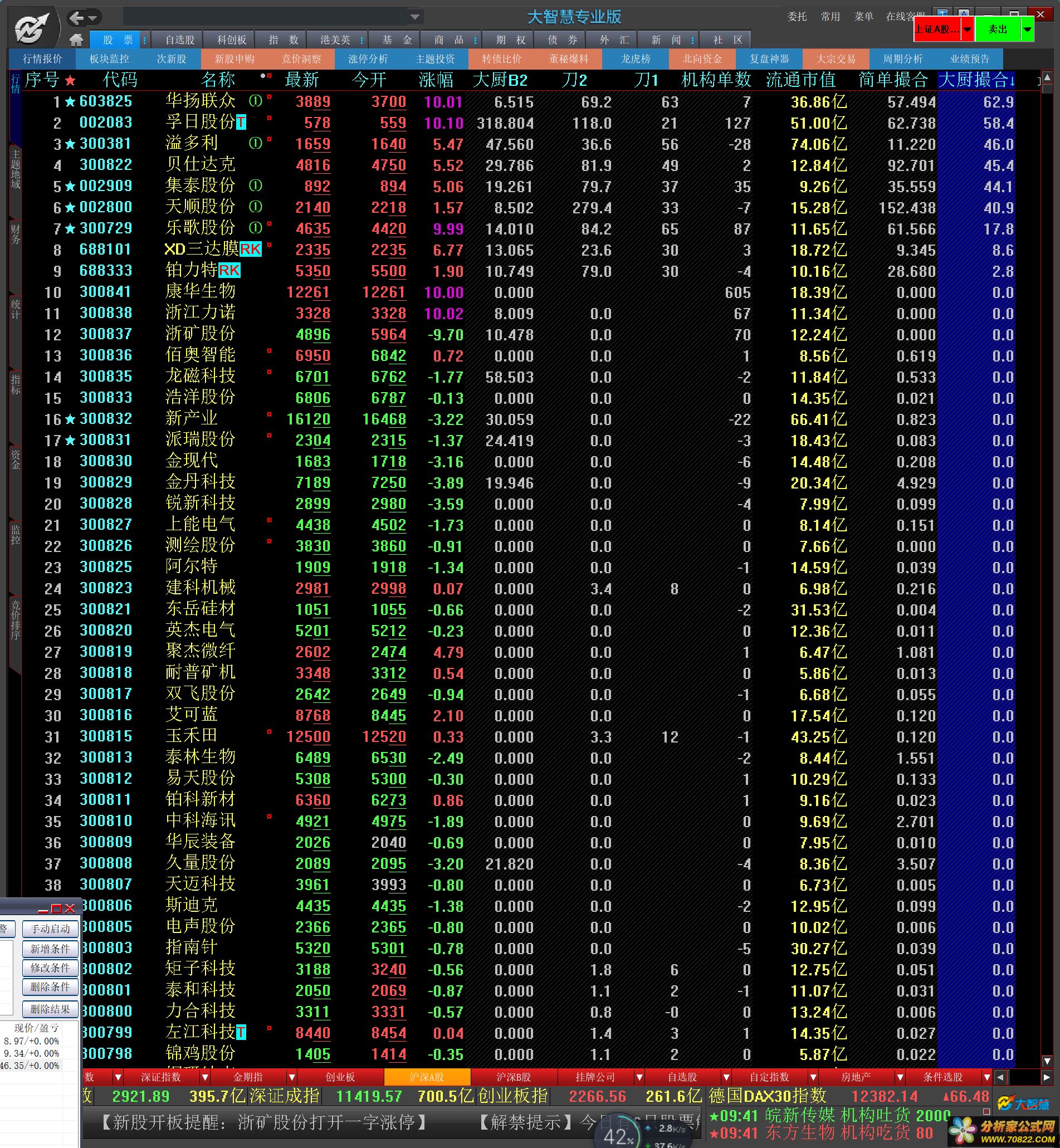Click the vertical scrollbar down arrow

tap(1047, 1061)
